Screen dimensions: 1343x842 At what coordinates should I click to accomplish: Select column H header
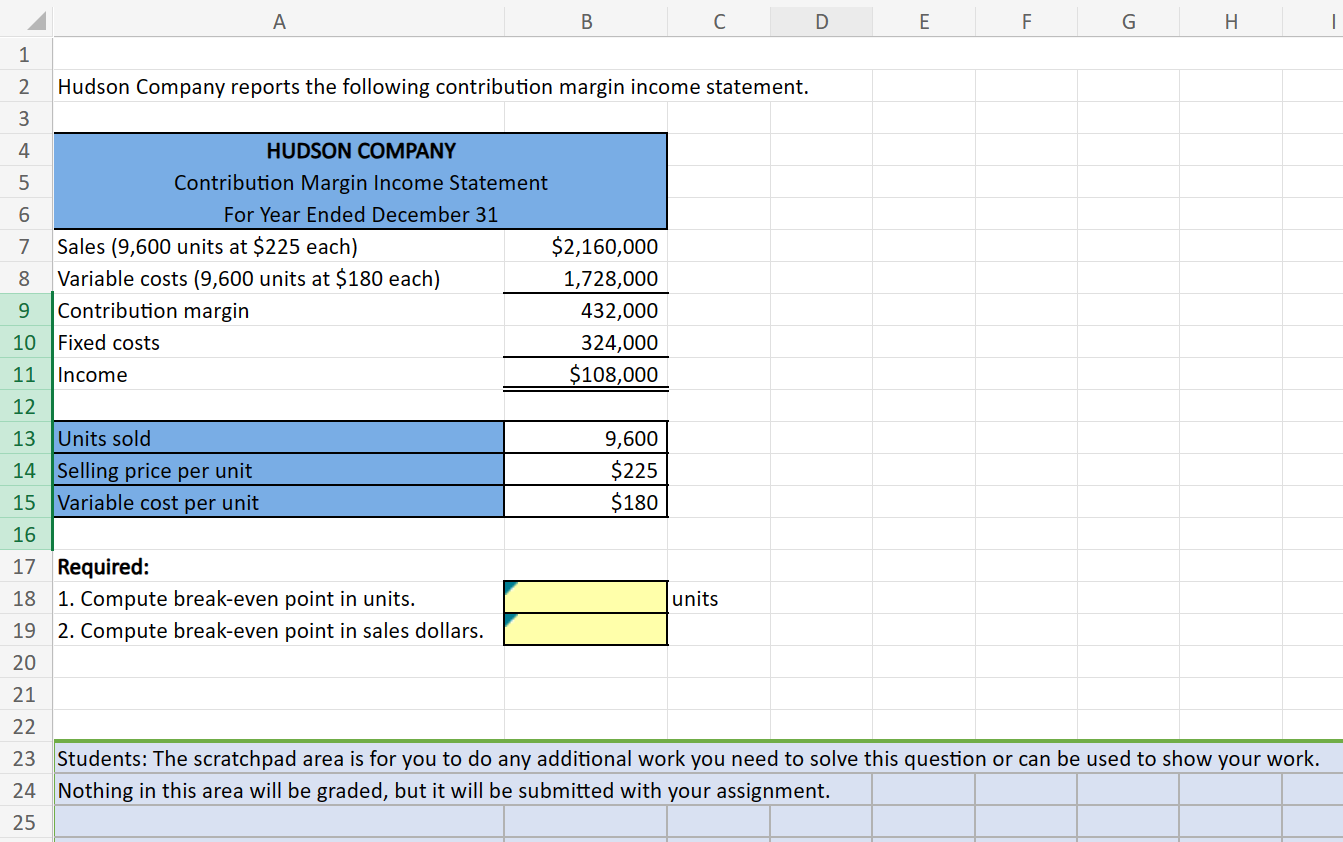coord(1230,21)
